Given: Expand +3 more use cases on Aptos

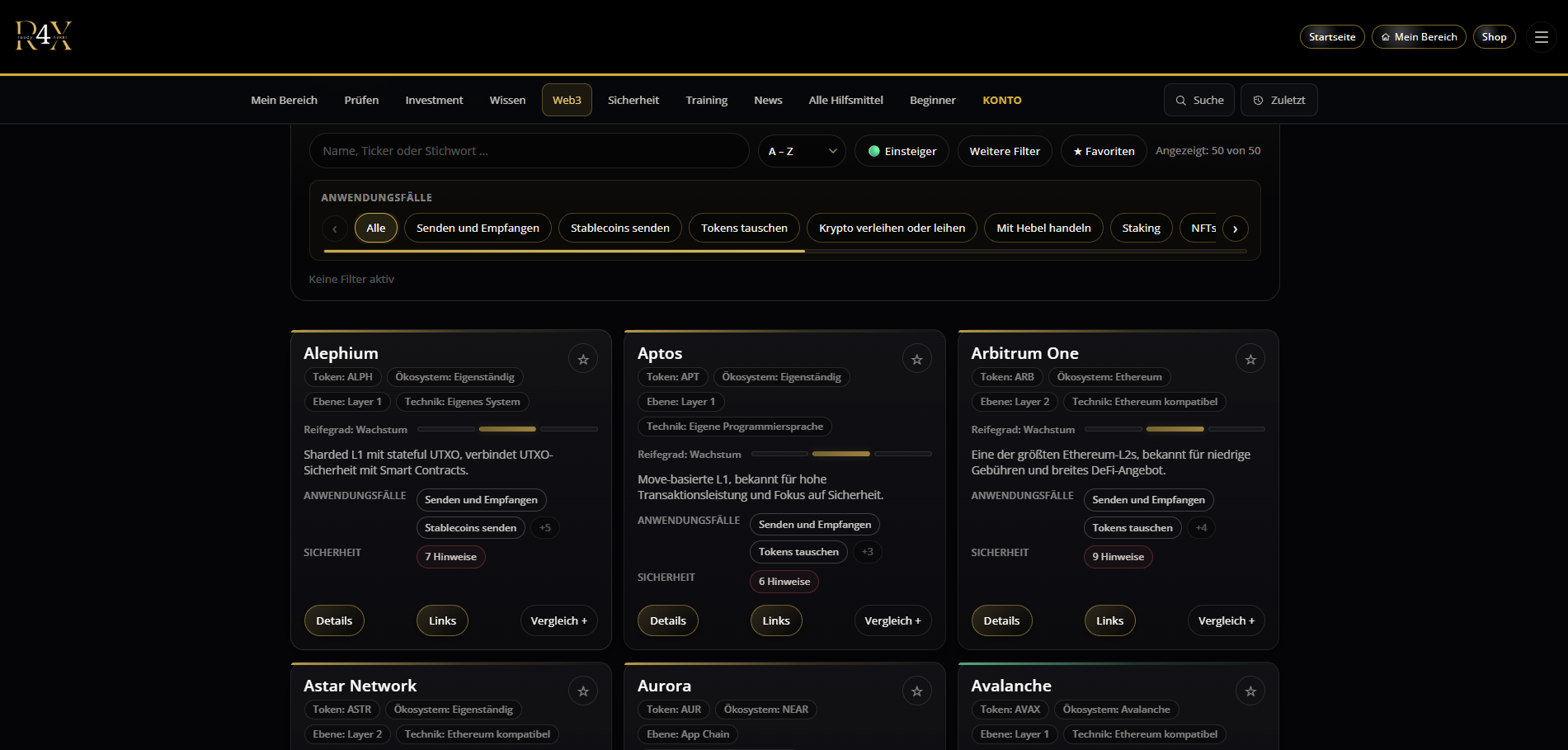Looking at the screenshot, I should click(867, 551).
